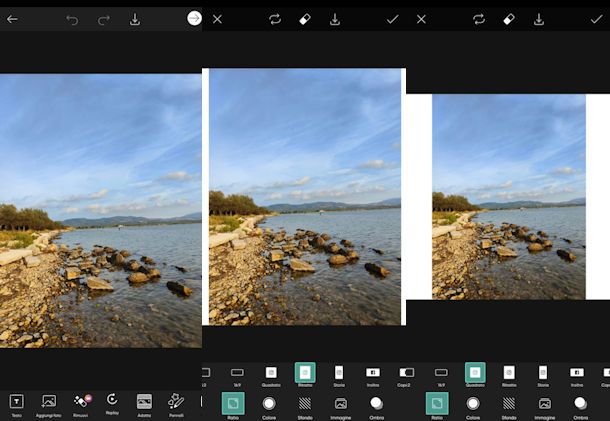Tap the square-framed photo in the right screen
This screenshot has height=421, width=610.
[x=509, y=197]
